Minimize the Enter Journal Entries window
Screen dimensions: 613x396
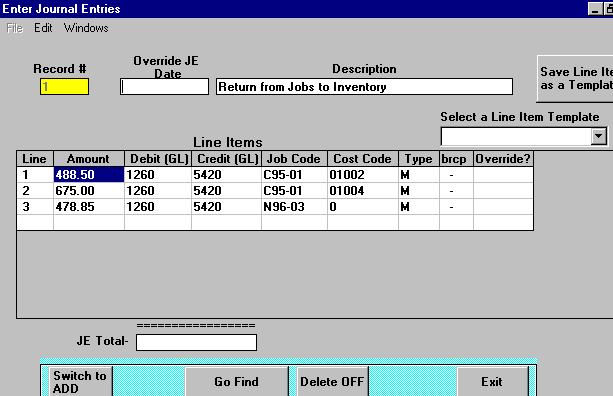click(x=595, y=9)
